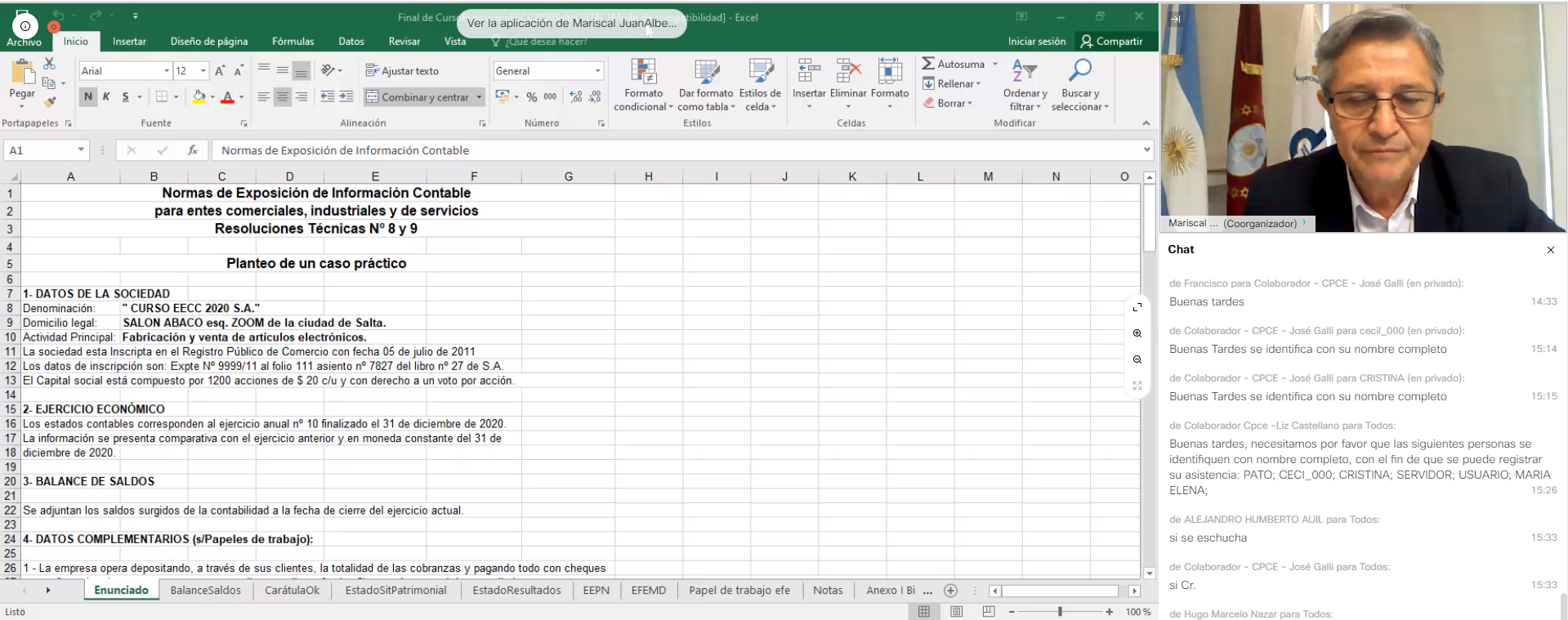Select the Format Painter brush icon
The height and width of the screenshot is (620, 1568).
49,101
